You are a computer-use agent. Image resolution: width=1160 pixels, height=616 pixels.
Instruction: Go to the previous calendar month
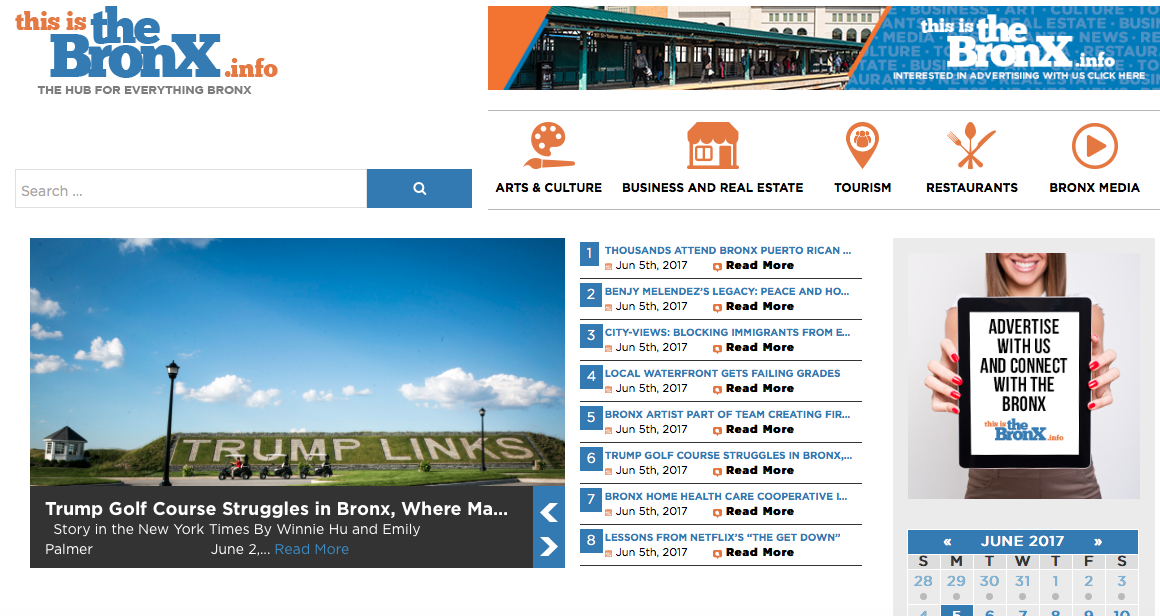tap(947, 542)
